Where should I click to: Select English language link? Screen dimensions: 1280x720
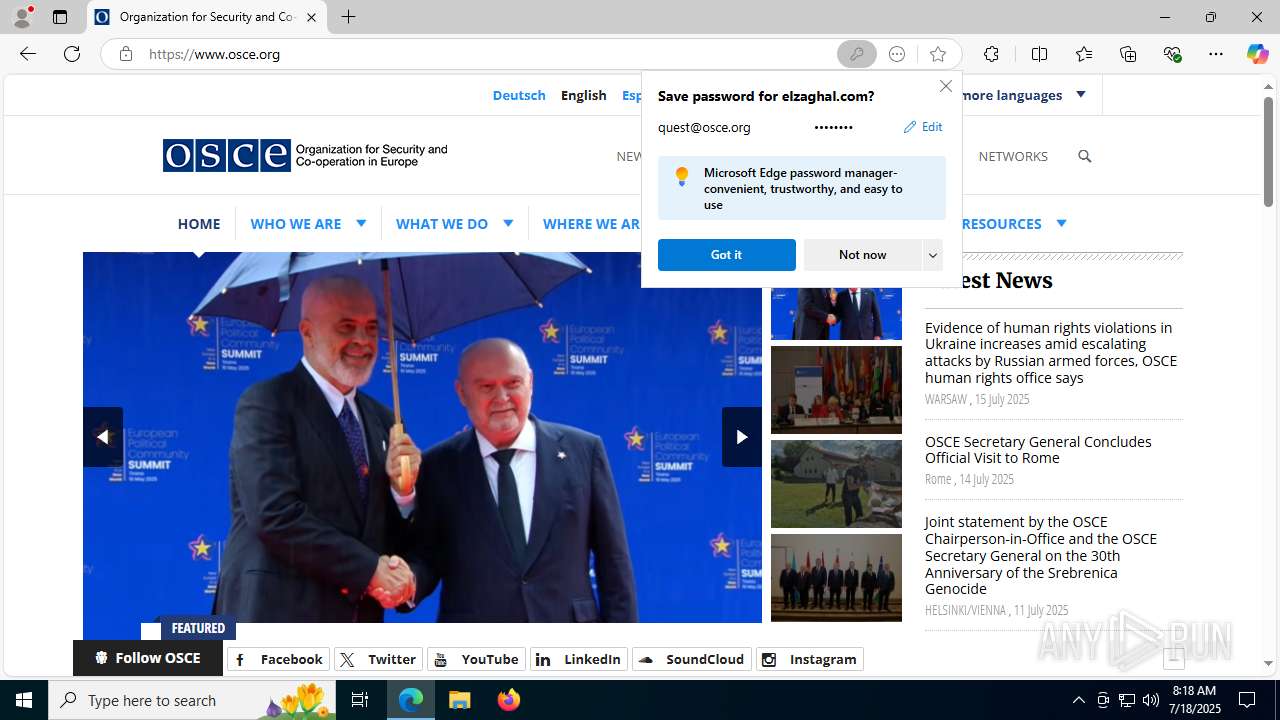[x=584, y=95]
